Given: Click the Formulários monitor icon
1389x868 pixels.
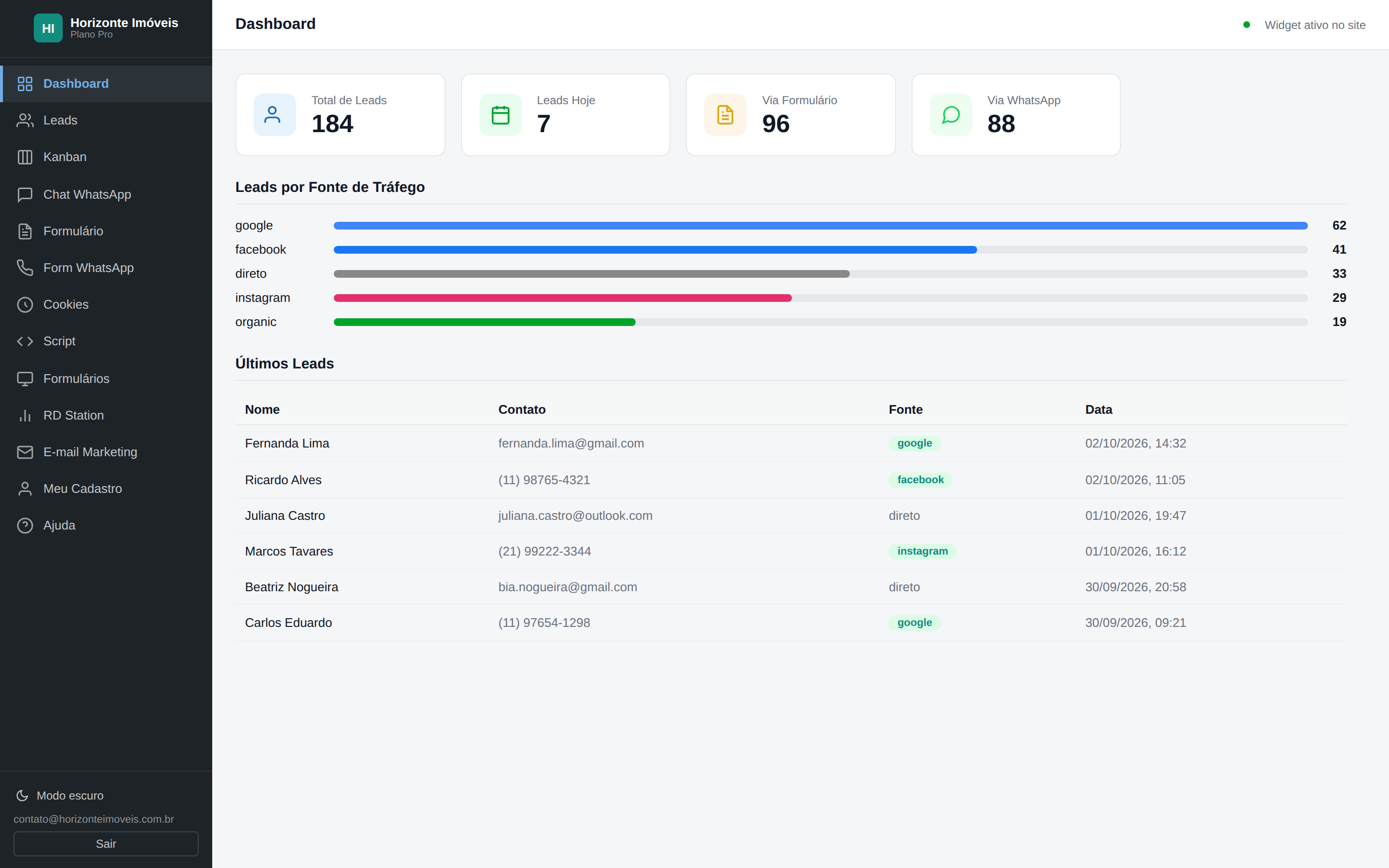Looking at the screenshot, I should (25, 379).
